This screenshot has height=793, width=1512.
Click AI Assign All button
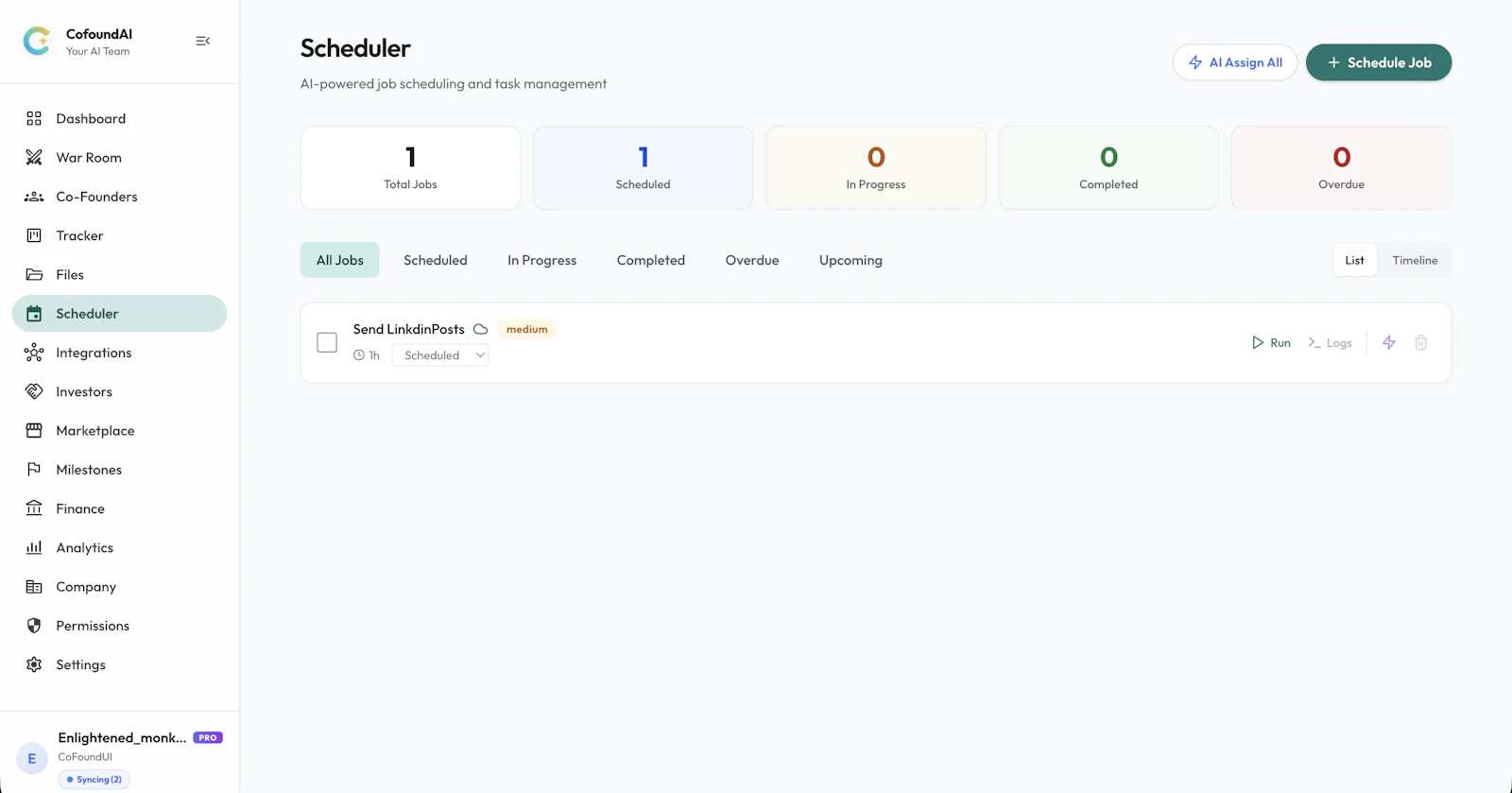pyautogui.click(x=1235, y=62)
